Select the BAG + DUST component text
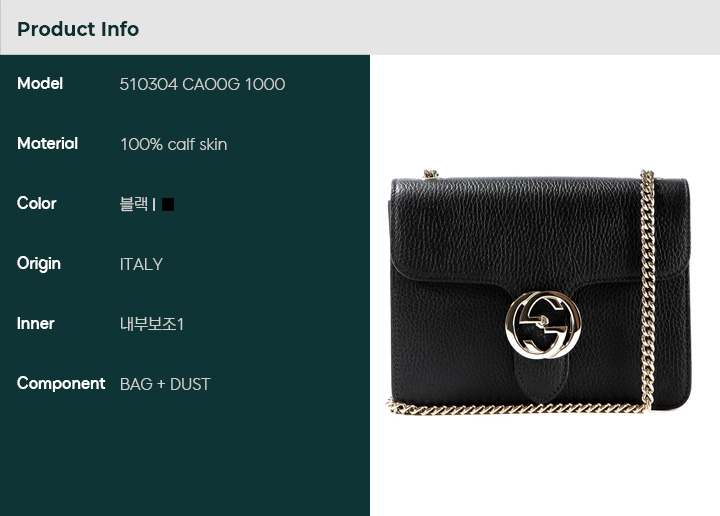Screen dimensions: 720x516 (165, 384)
